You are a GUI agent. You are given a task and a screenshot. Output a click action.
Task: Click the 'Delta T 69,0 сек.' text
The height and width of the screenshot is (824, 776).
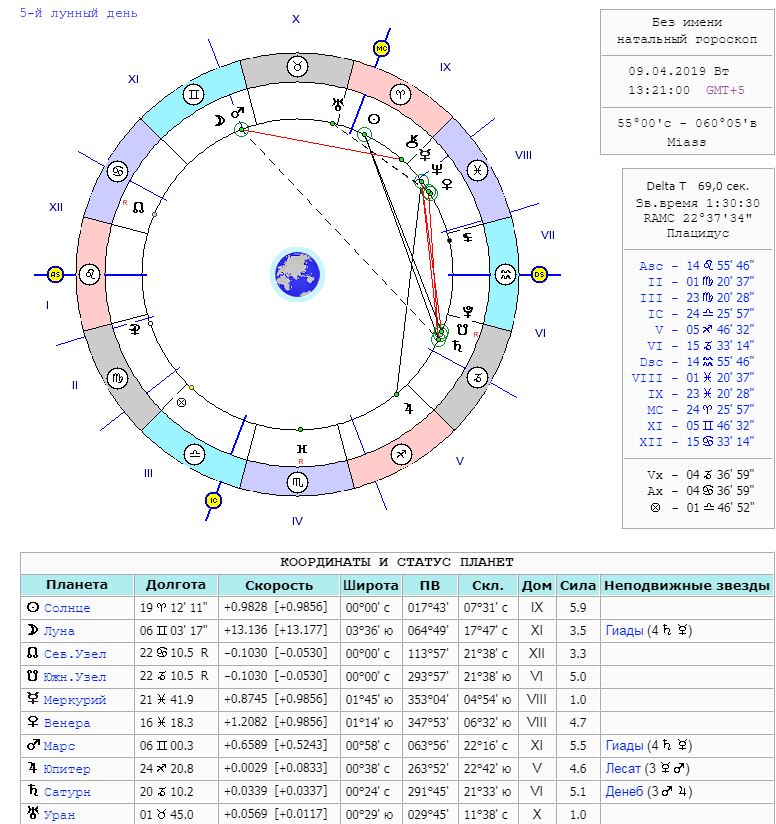pyautogui.click(x=698, y=186)
